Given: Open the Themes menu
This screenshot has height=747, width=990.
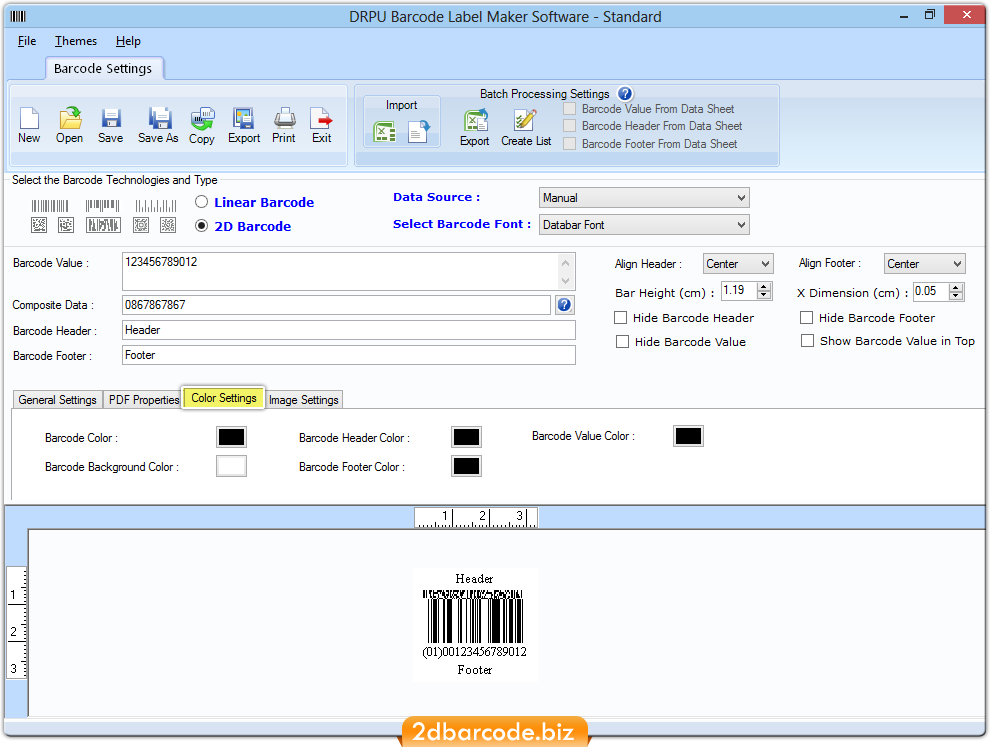Looking at the screenshot, I should 76,41.
